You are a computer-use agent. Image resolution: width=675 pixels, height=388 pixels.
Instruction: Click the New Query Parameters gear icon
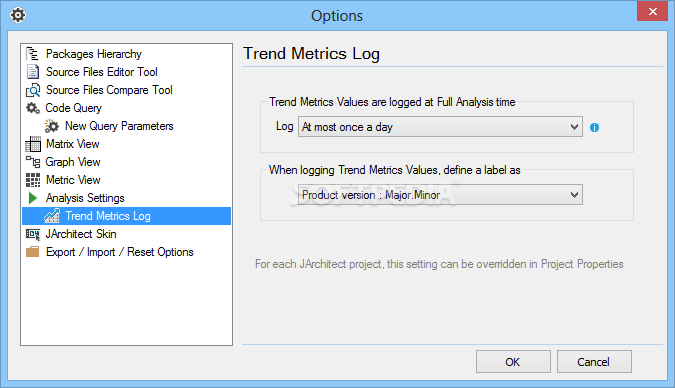pyautogui.click(x=52, y=126)
